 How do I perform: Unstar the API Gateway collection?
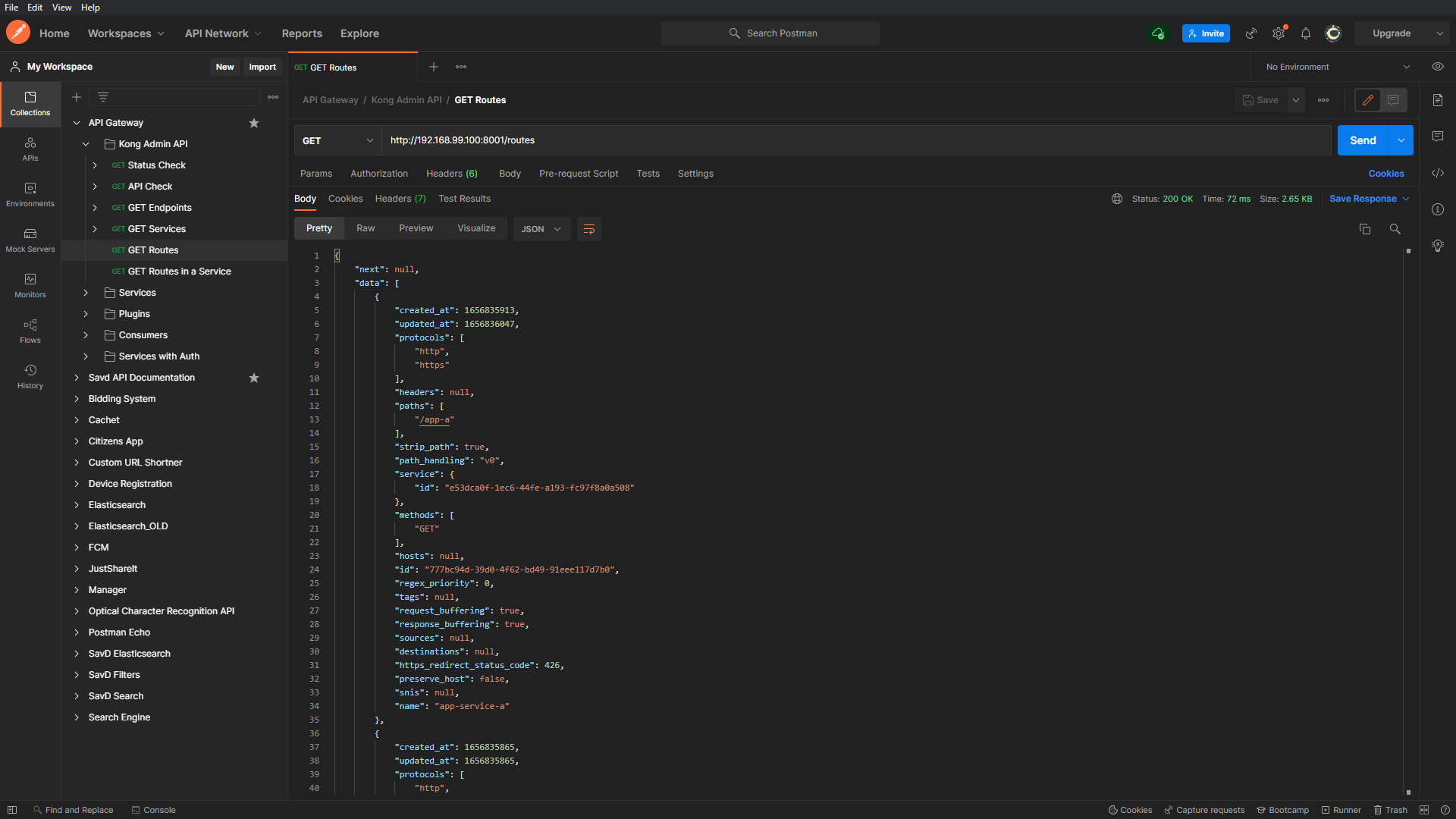click(x=254, y=123)
